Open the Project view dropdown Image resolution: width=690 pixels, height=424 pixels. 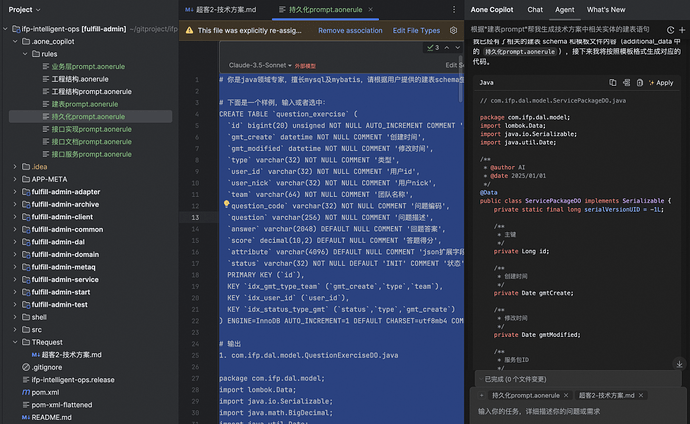[24, 10]
